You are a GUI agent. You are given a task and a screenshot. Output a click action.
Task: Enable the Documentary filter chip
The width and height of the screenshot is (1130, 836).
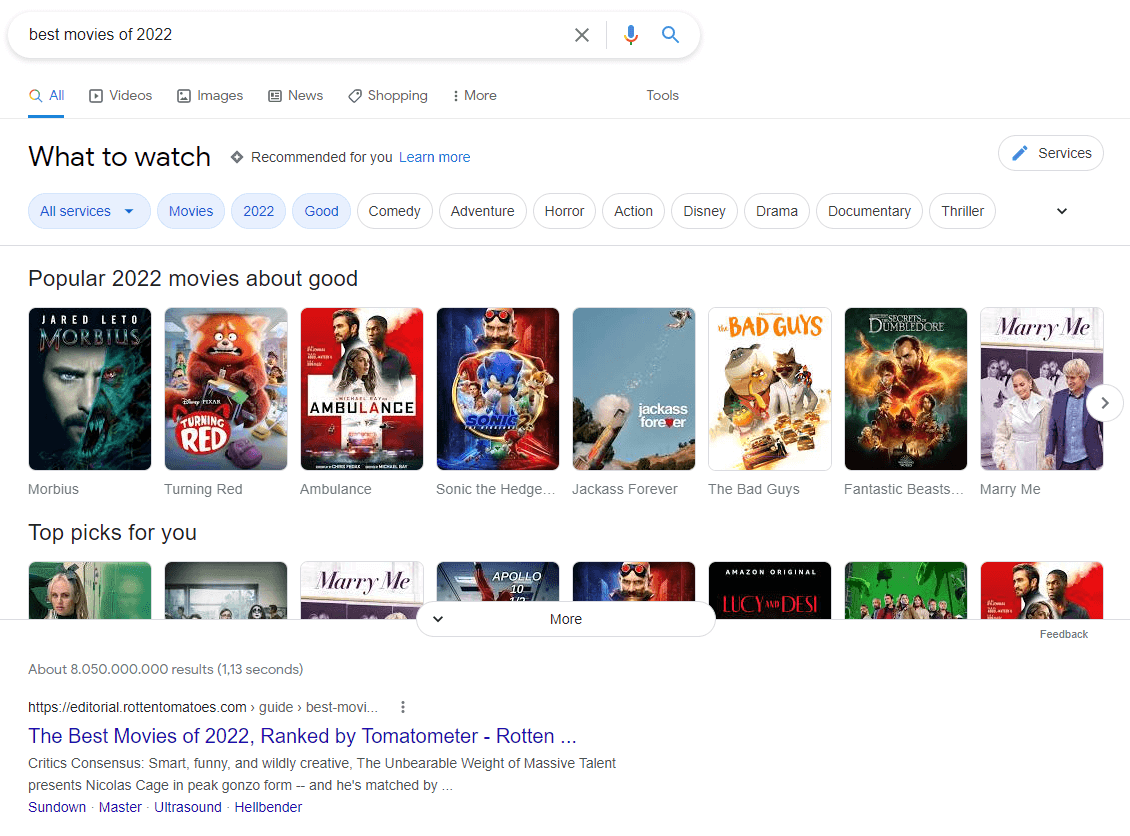[869, 211]
